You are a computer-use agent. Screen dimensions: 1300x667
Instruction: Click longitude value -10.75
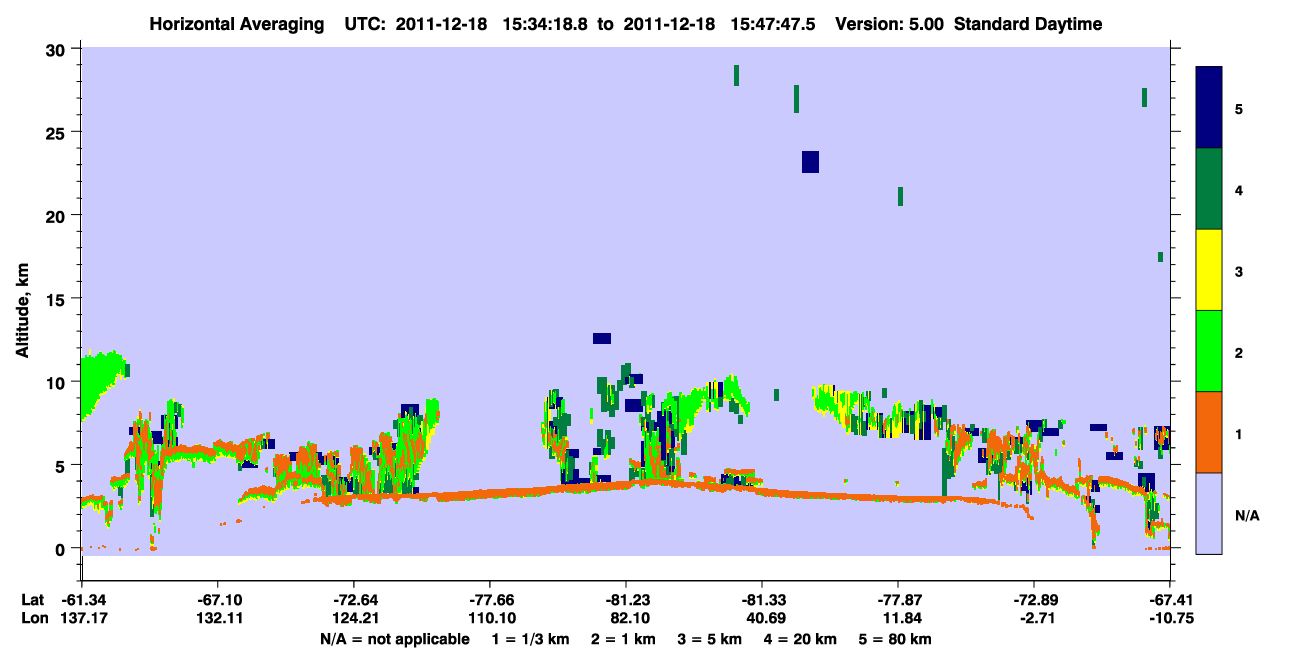pyautogui.click(x=1170, y=618)
